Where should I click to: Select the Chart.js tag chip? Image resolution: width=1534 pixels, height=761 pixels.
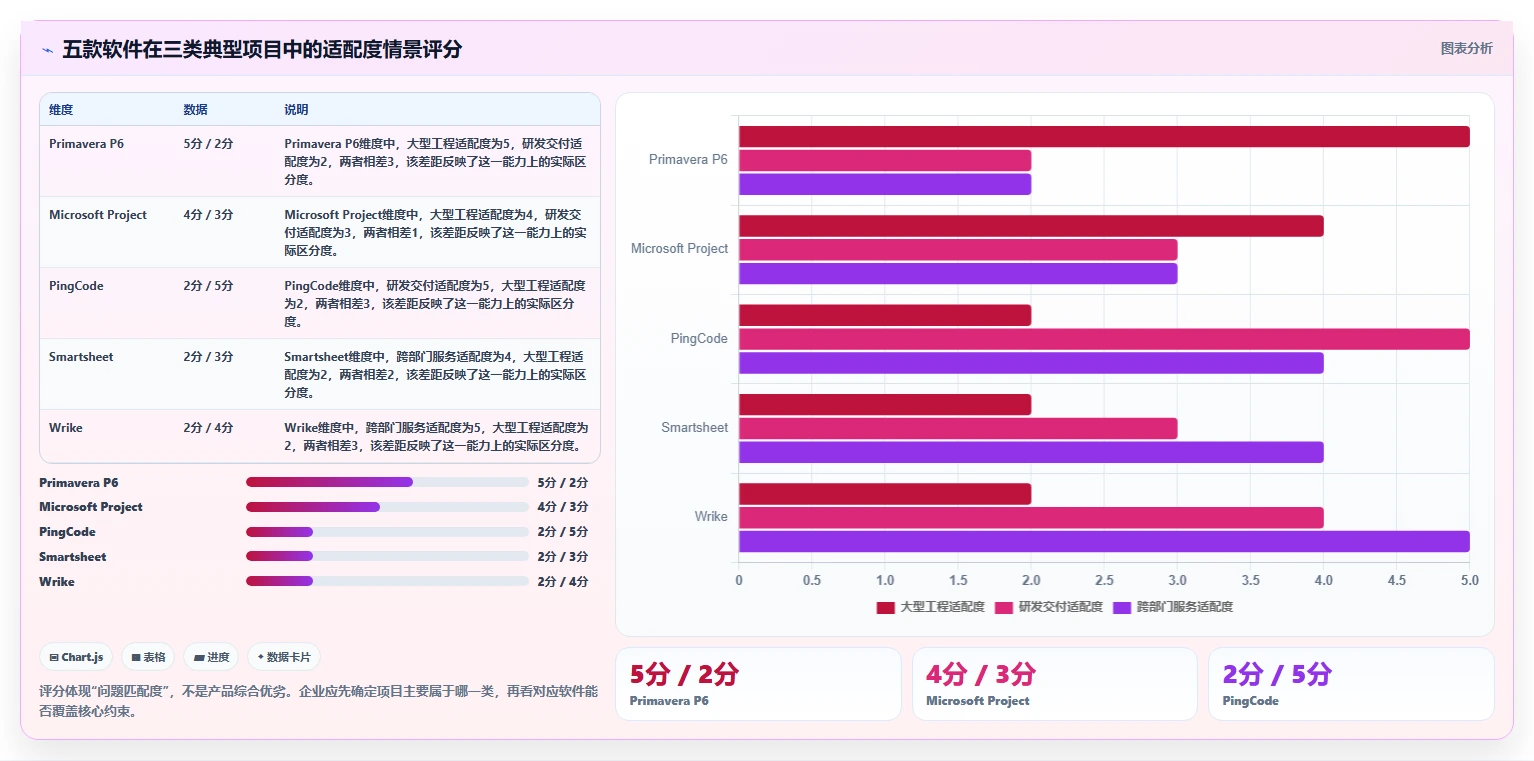click(76, 657)
